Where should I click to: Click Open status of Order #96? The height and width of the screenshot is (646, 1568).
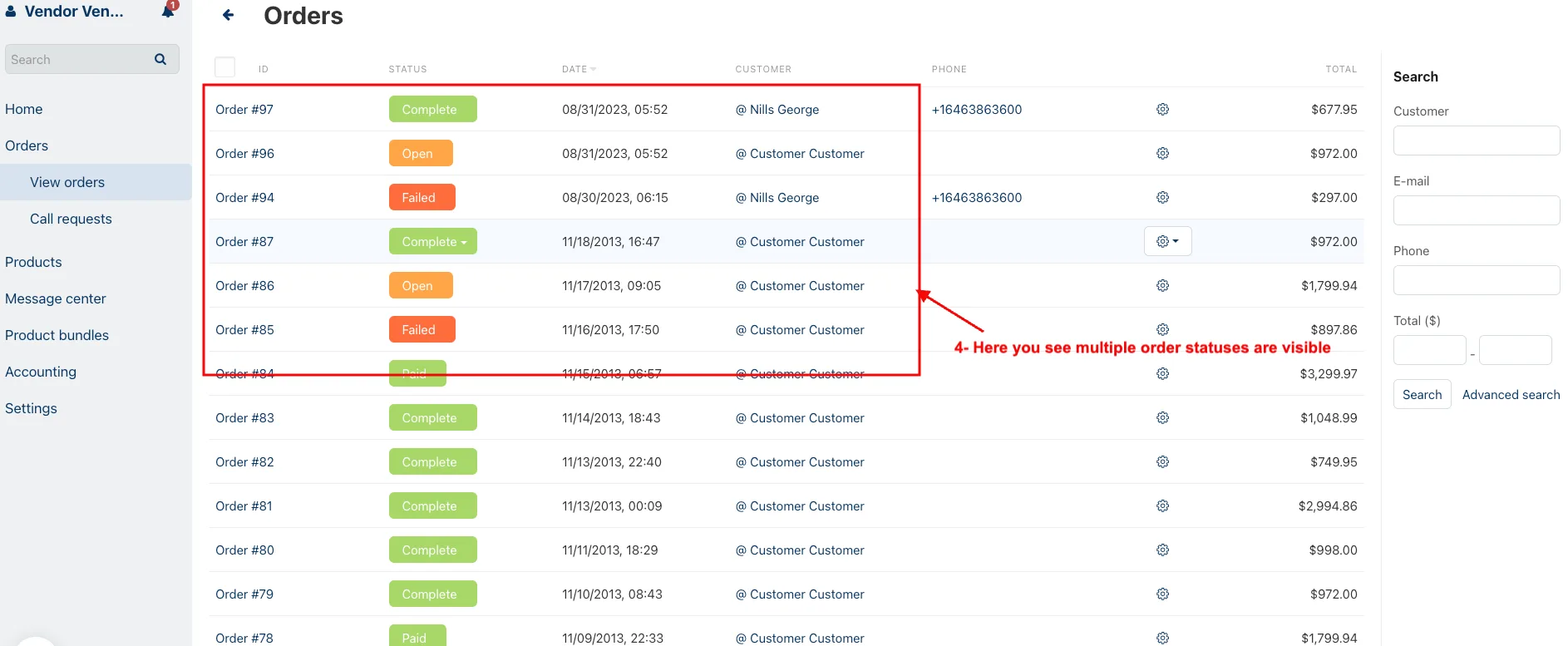pos(421,153)
